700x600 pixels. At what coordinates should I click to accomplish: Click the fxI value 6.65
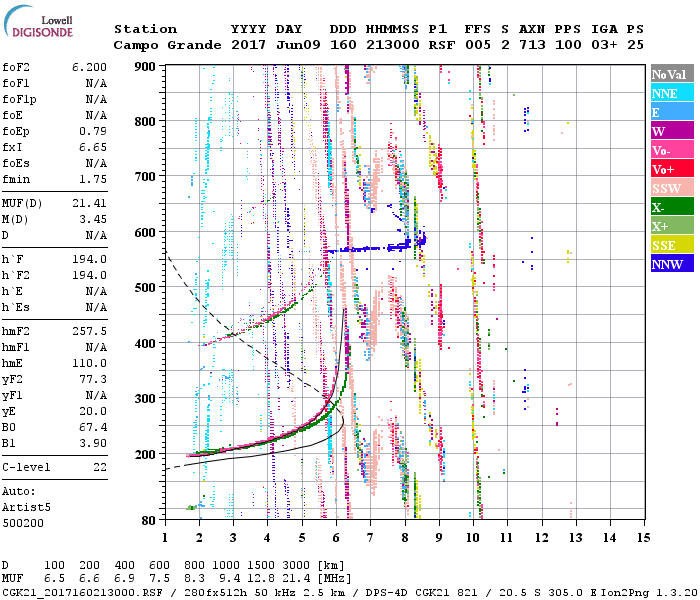(93, 147)
